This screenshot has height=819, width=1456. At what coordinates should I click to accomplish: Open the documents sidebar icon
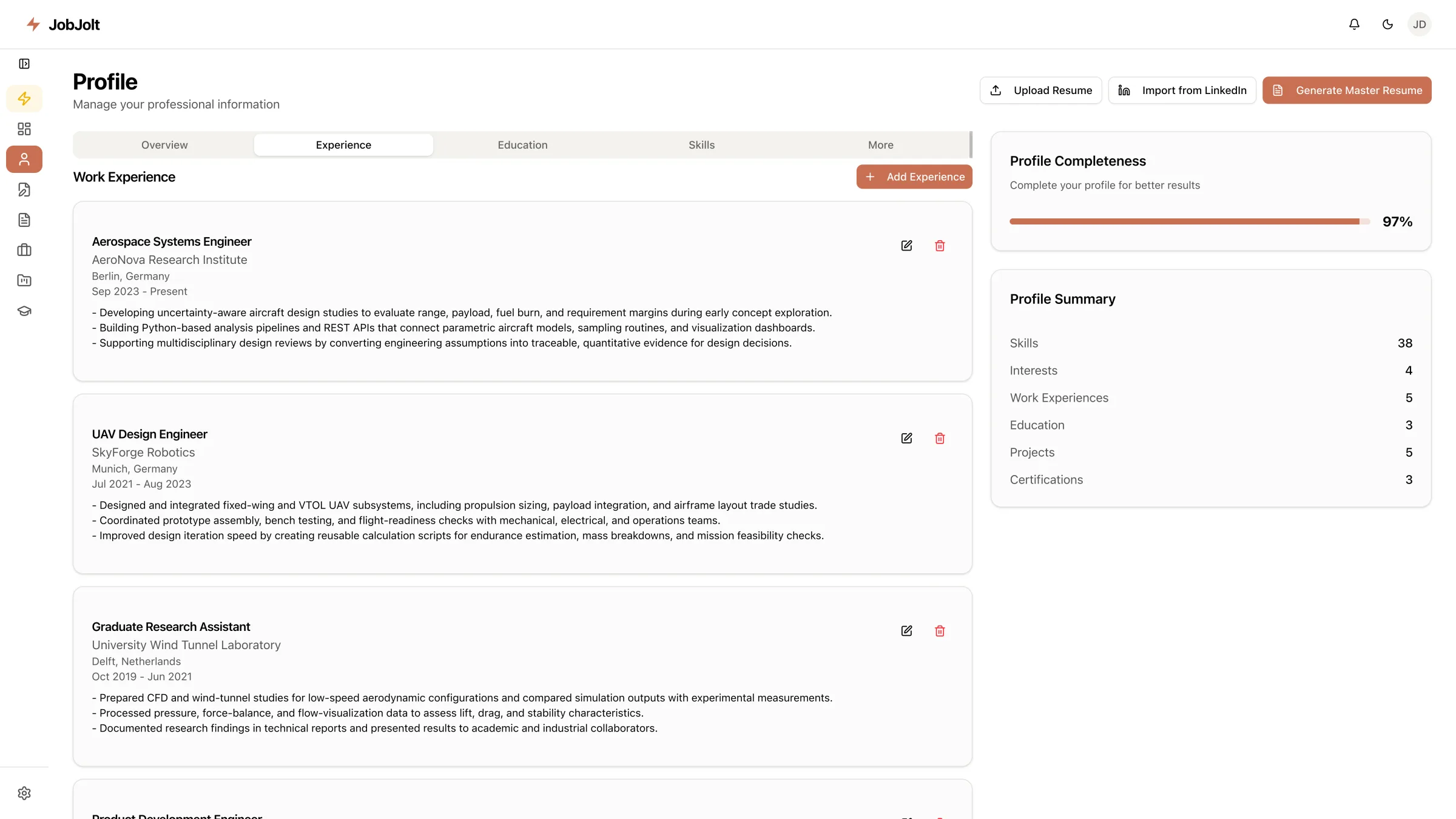24,220
